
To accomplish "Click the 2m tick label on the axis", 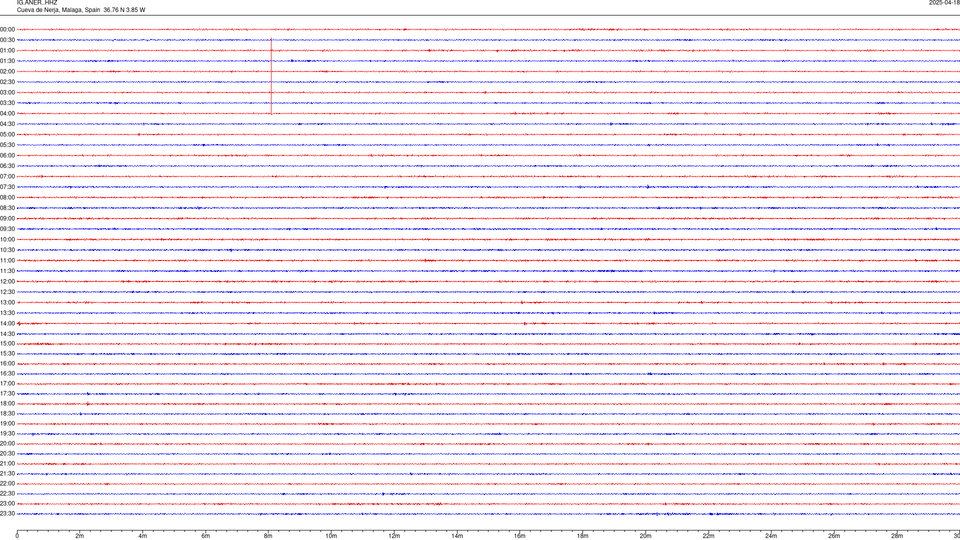I will point(80,536).
